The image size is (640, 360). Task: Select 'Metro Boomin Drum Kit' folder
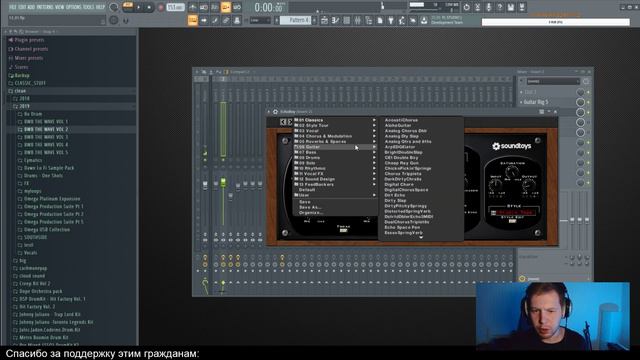44,338
